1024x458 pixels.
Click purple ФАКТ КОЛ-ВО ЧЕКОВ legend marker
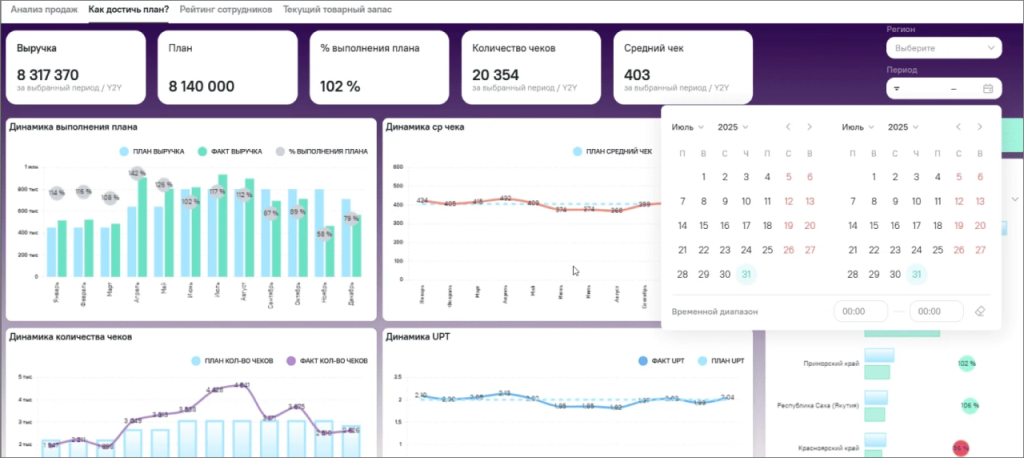tap(294, 360)
